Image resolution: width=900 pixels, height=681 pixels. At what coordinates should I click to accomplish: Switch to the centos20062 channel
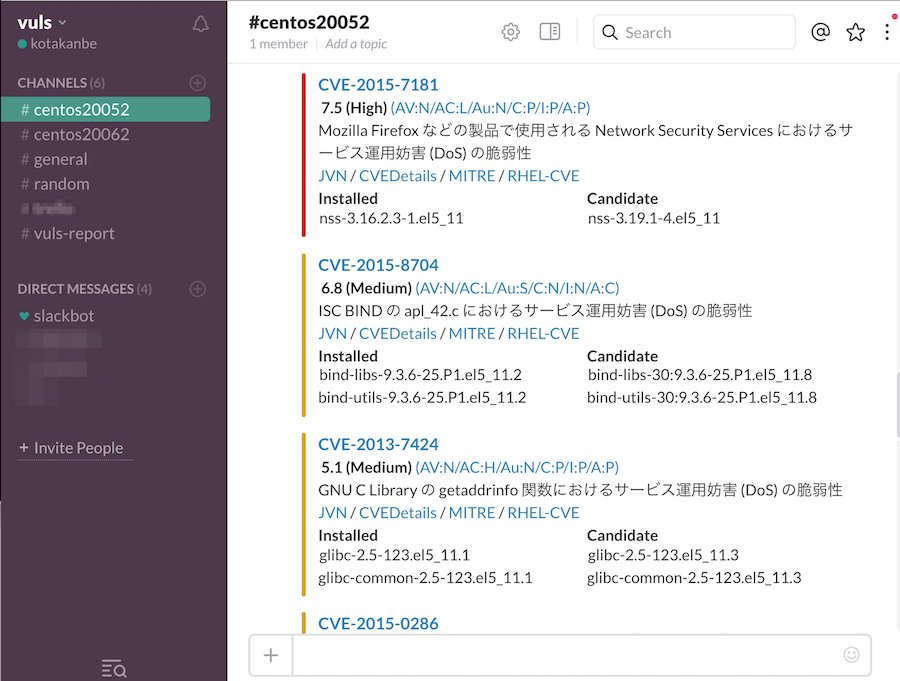81,134
